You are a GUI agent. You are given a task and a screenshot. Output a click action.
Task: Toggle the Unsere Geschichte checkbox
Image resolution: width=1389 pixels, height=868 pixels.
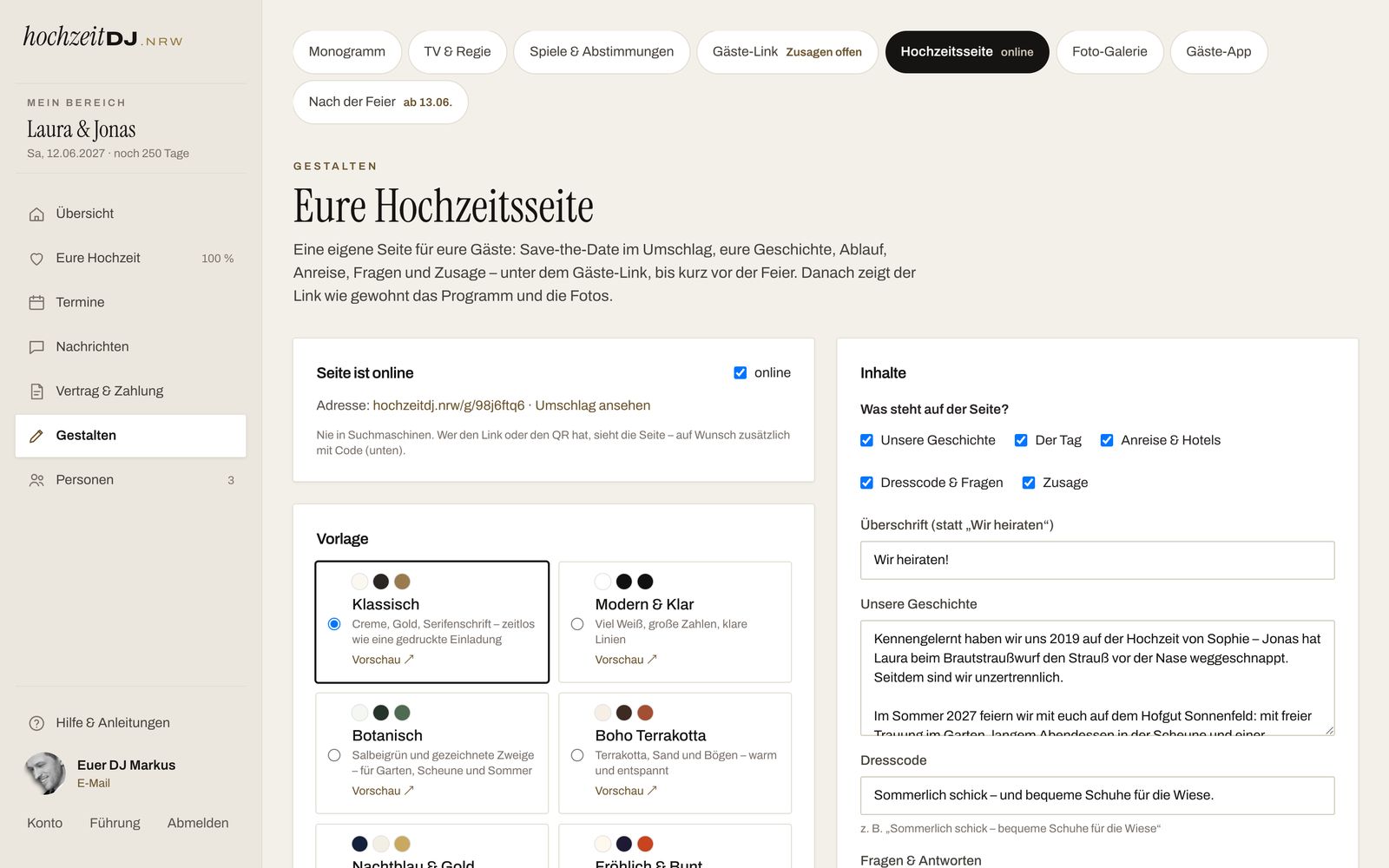coord(866,440)
